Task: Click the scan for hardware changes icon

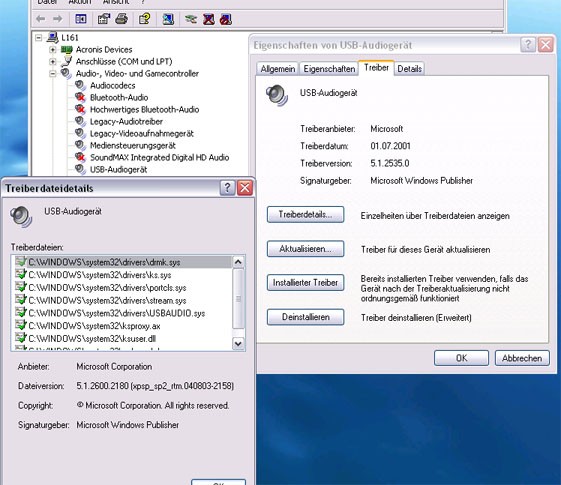Action: pyautogui.click(x=168, y=19)
